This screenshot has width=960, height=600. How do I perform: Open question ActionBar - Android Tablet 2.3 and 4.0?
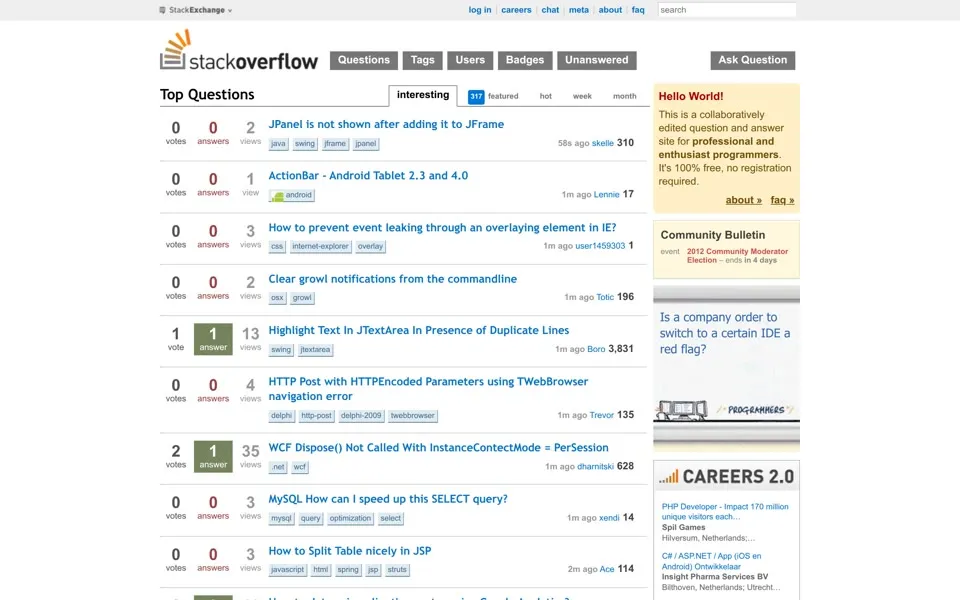(368, 176)
